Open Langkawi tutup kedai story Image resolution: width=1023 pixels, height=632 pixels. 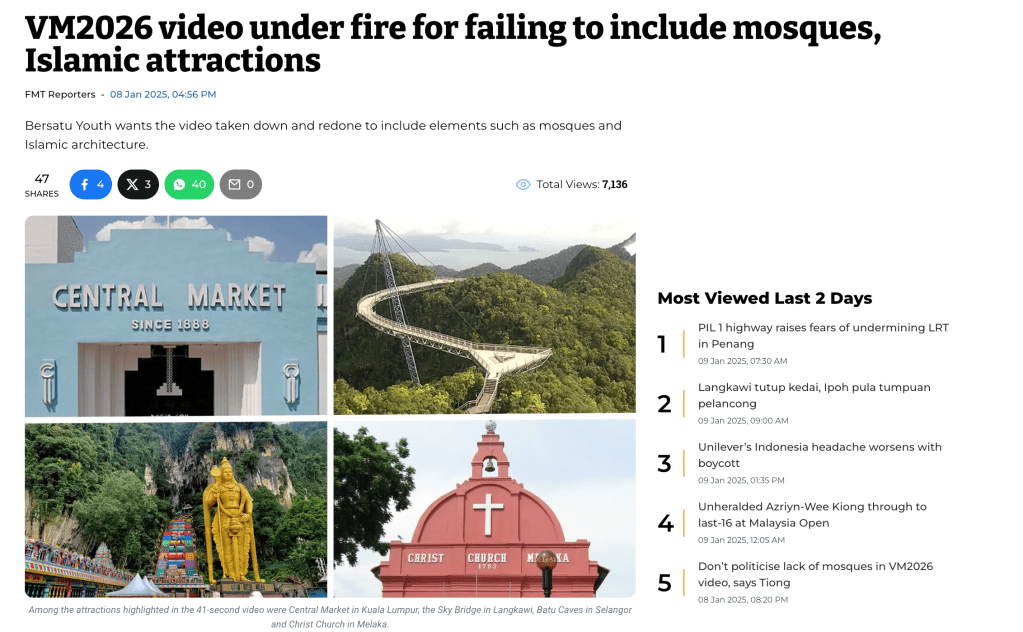pos(814,395)
